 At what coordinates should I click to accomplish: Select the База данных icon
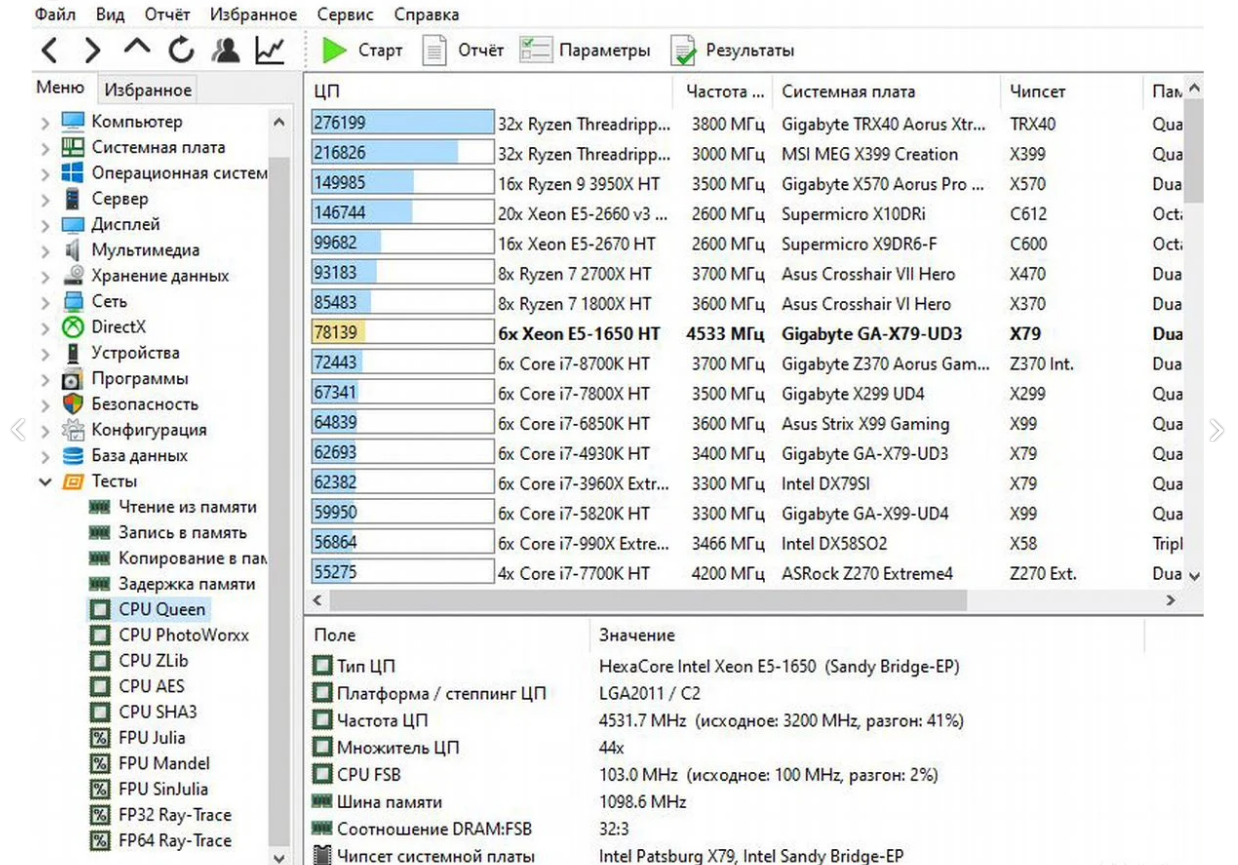point(73,456)
